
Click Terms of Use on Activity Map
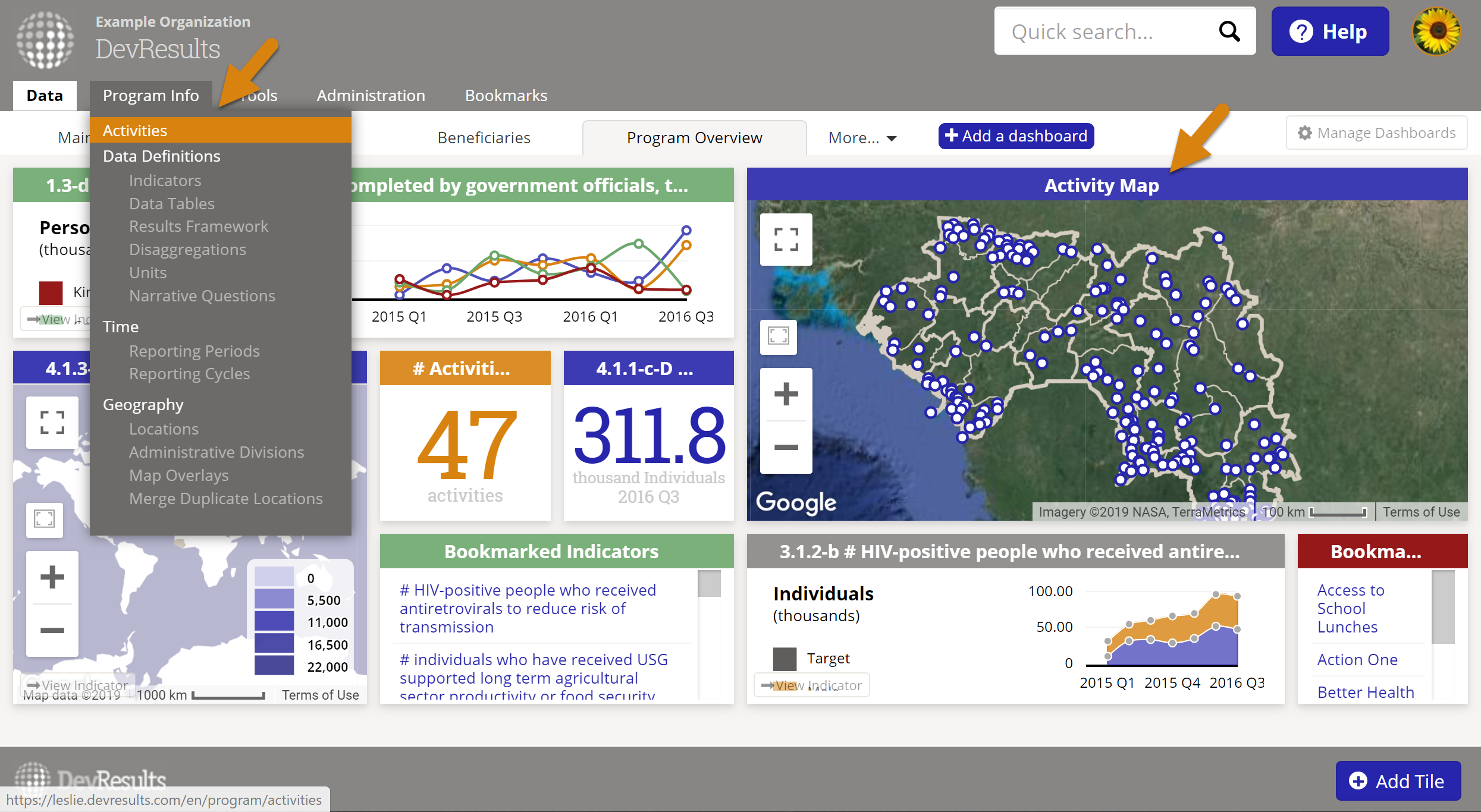pyautogui.click(x=1421, y=512)
